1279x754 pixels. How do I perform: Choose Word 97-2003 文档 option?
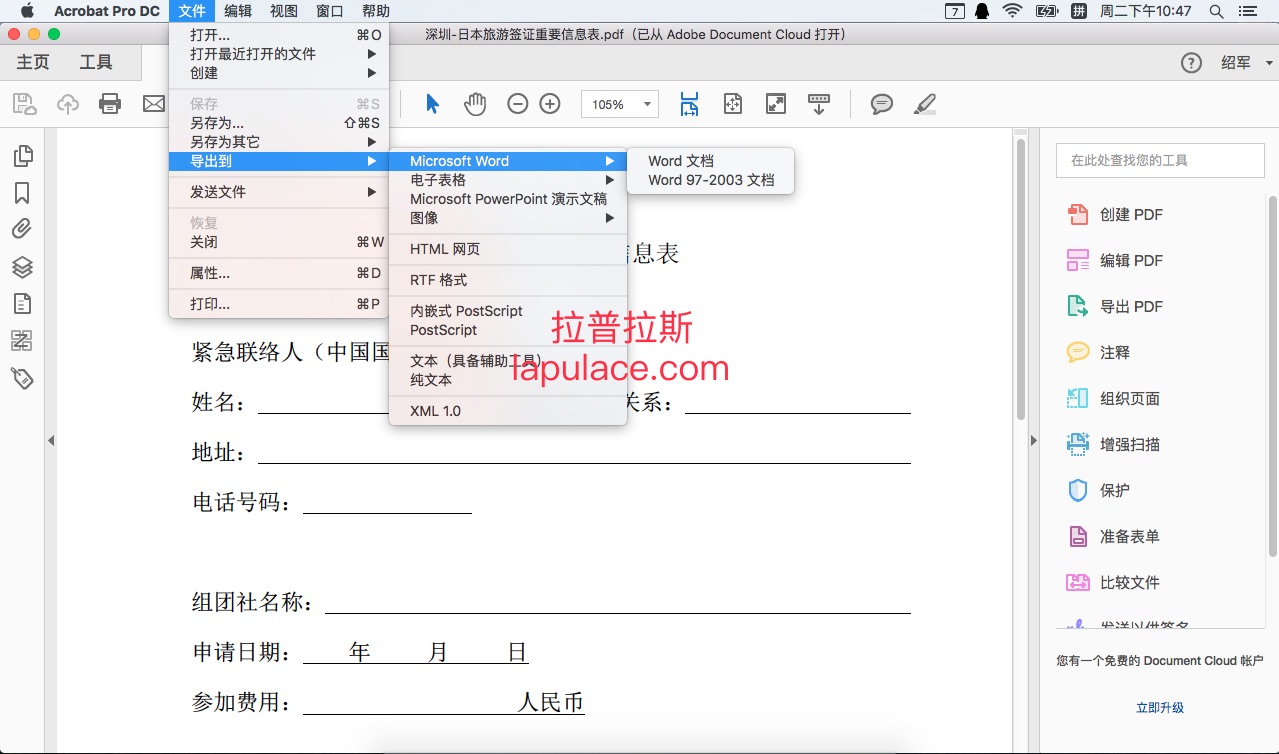coord(710,180)
